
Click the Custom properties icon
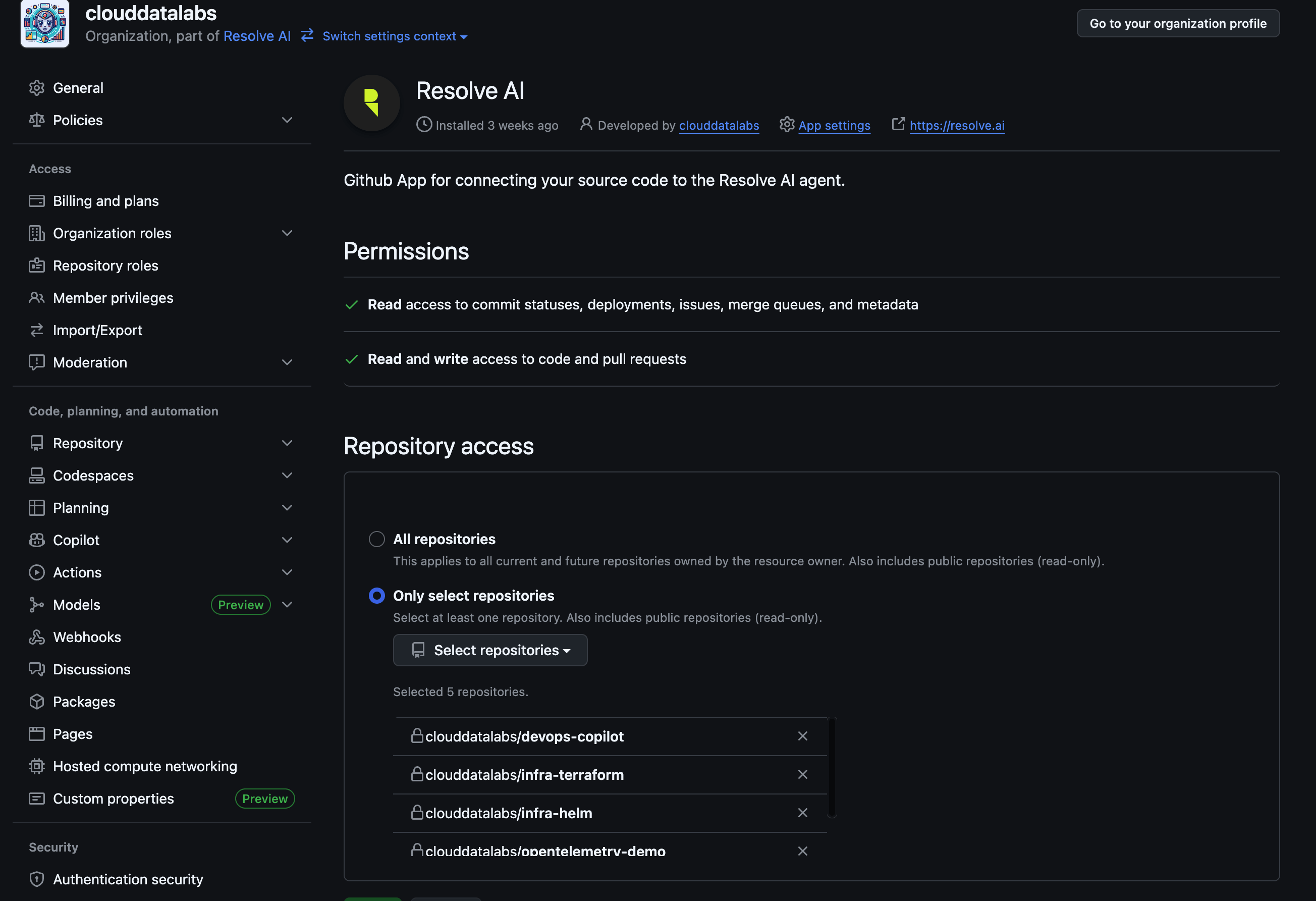[37, 799]
